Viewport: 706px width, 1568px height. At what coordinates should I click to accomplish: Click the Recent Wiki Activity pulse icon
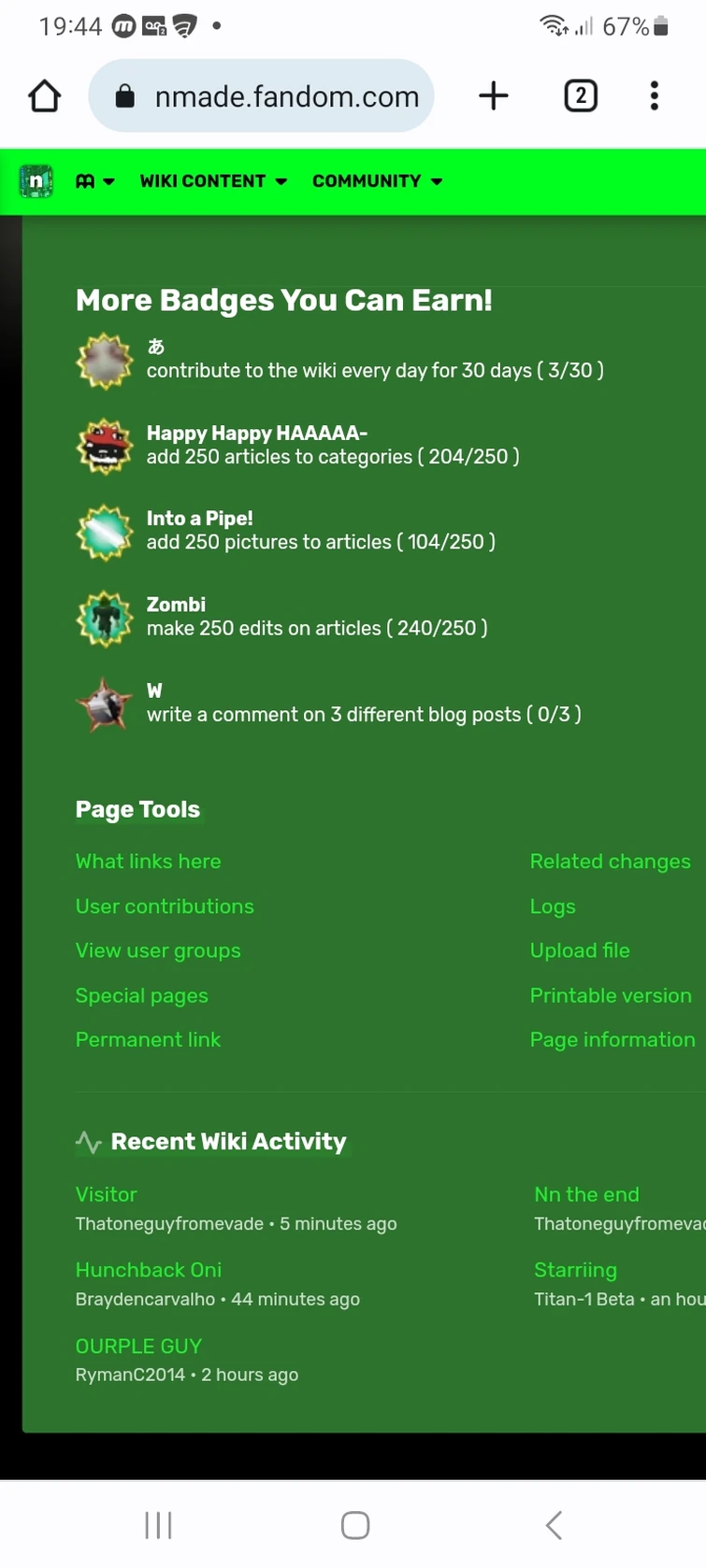click(87, 1141)
